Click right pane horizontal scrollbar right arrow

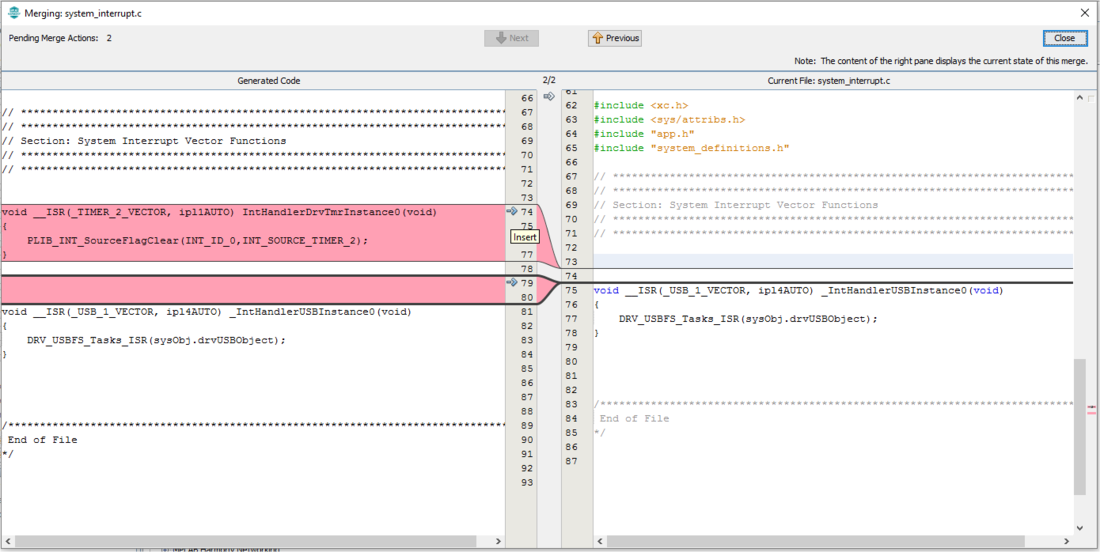(x=1066, y=541)
